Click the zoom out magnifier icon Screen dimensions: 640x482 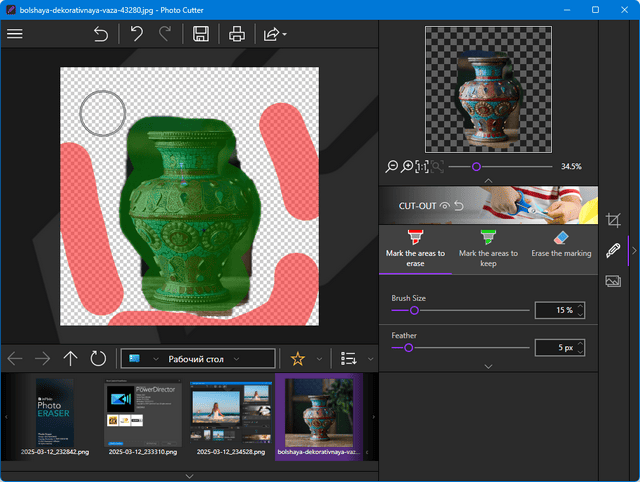click(x=392, y=166)
